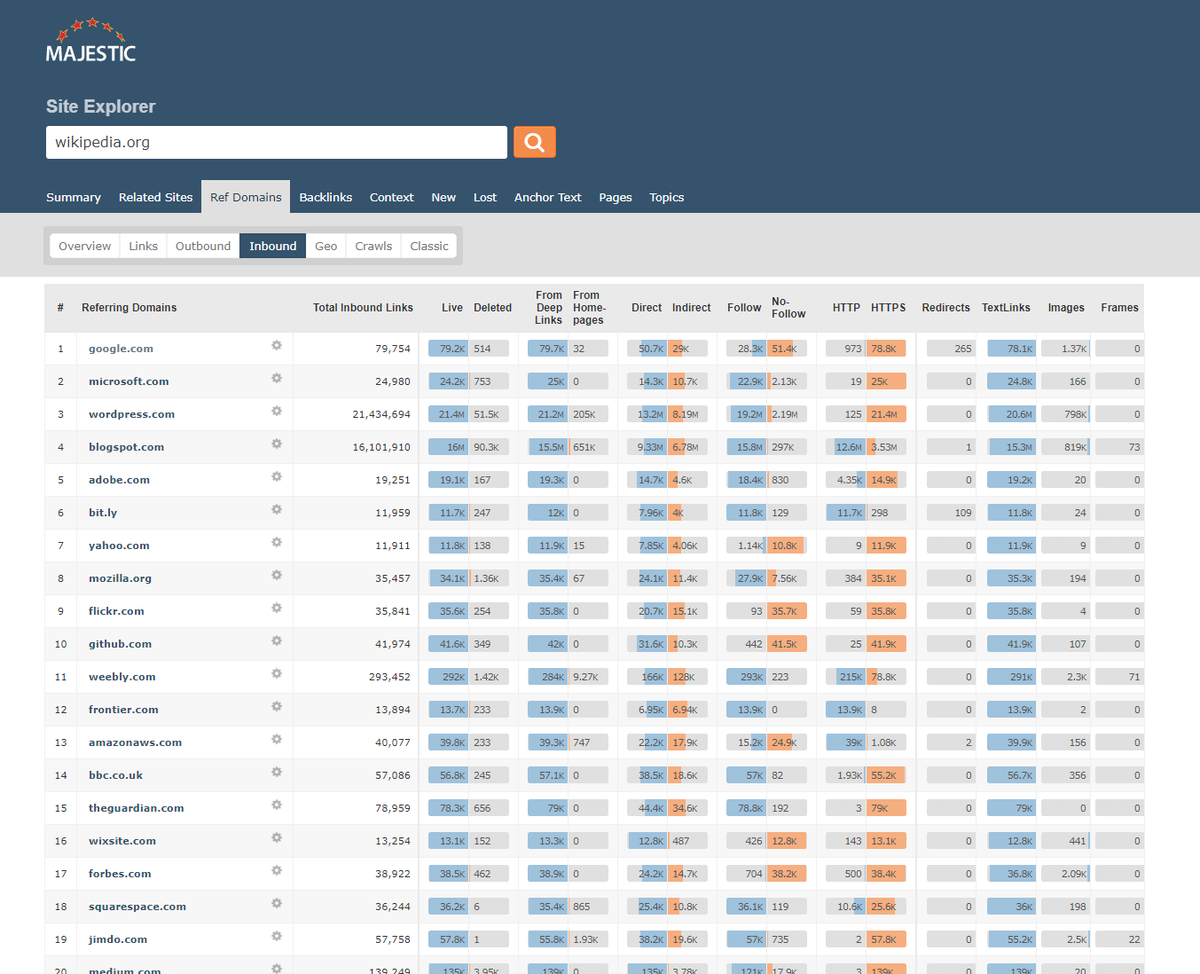
Task: Select the Links view button
Action: (143, 246)
